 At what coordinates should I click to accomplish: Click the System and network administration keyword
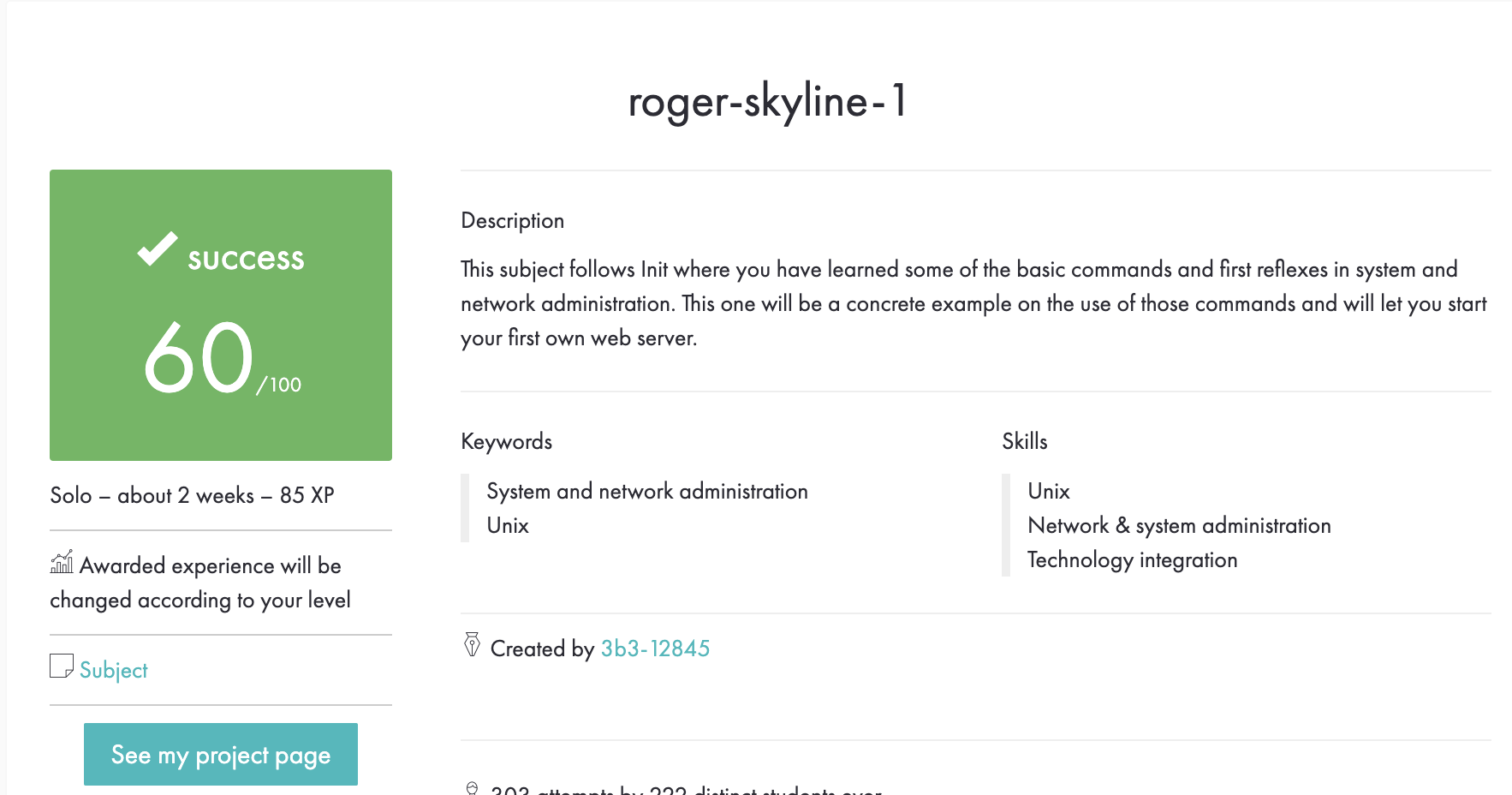tap(646, 491)
